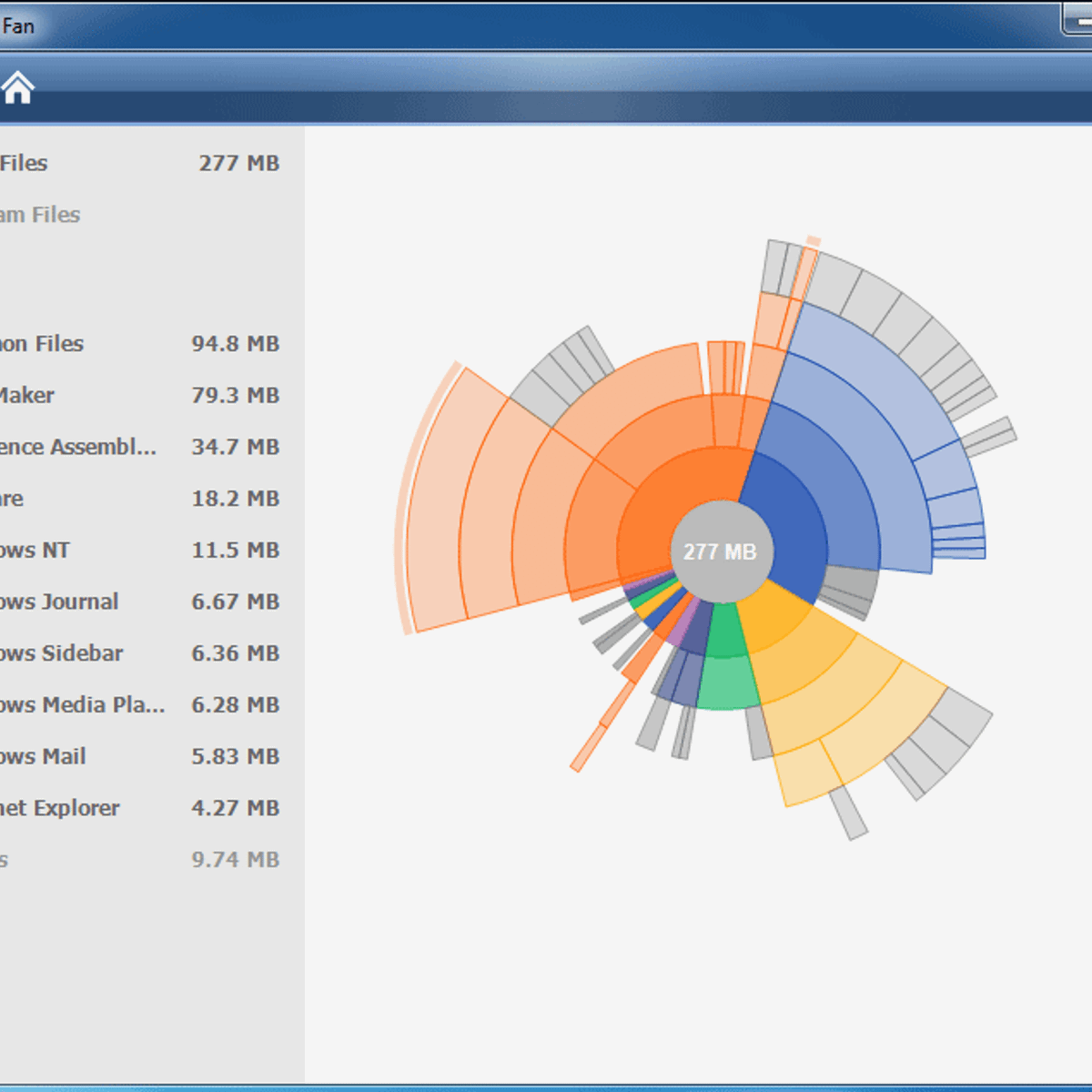Screen dimensions: 1092x1092
Task: Click the dark green segment below chart center
Action: pyautogui.click(x=726, y=634)
